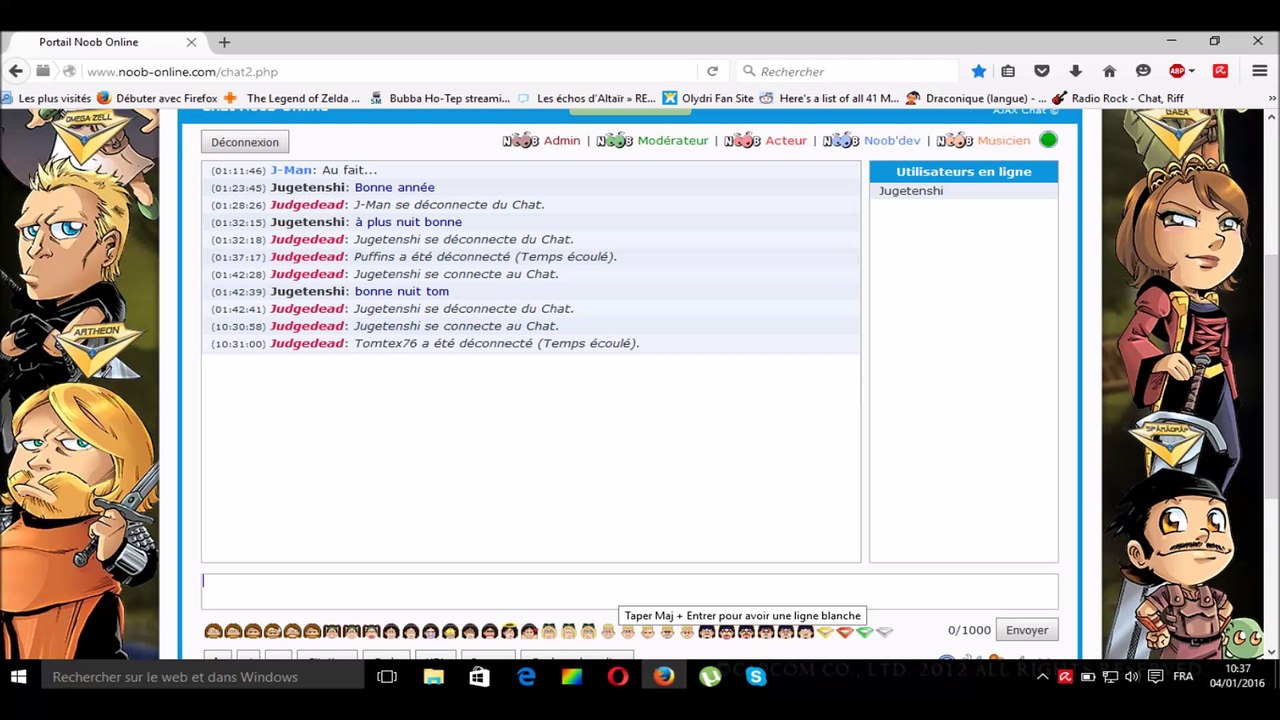The image size is (1280, 720).
Task: Click the message 'bonne nuit tom'
Action: coord(401,291)
